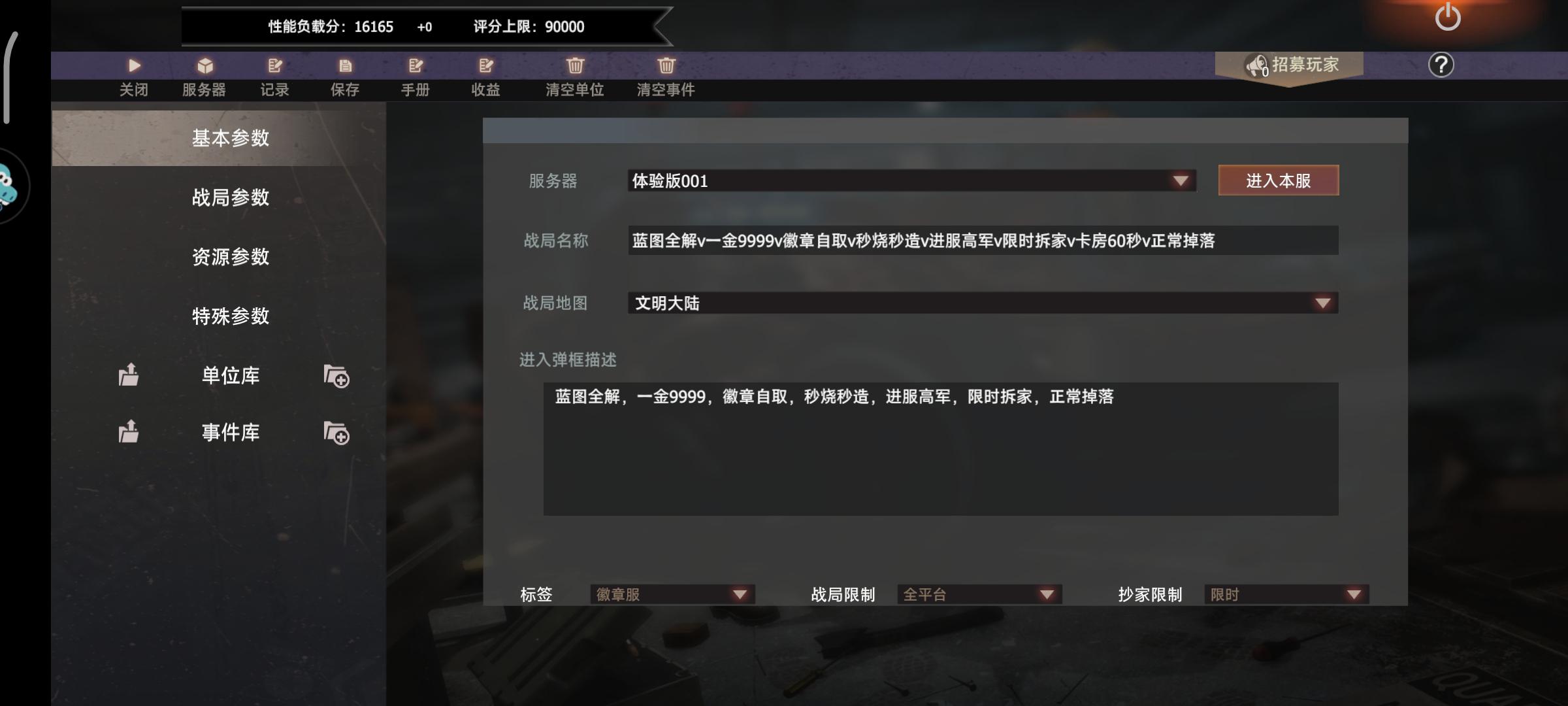Click the add folder icon beside 事件库
The height and width of the screenshot is (706, 1568).
(336, 433)
